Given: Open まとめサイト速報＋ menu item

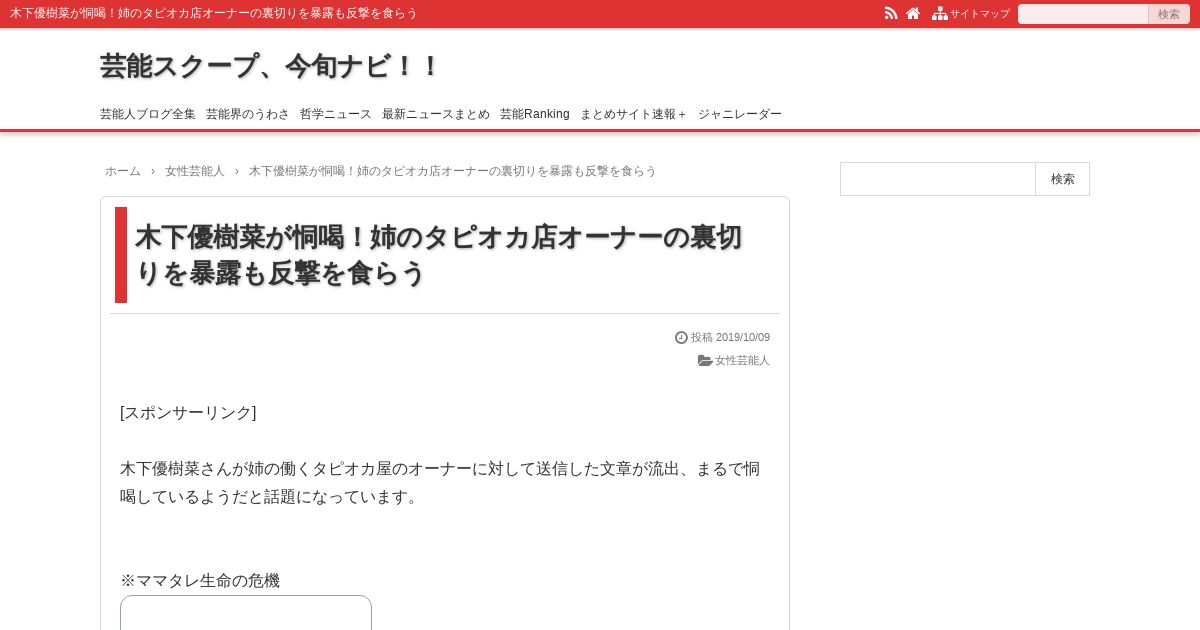Looking at the screenshot, I should click(x=634, y=114).
